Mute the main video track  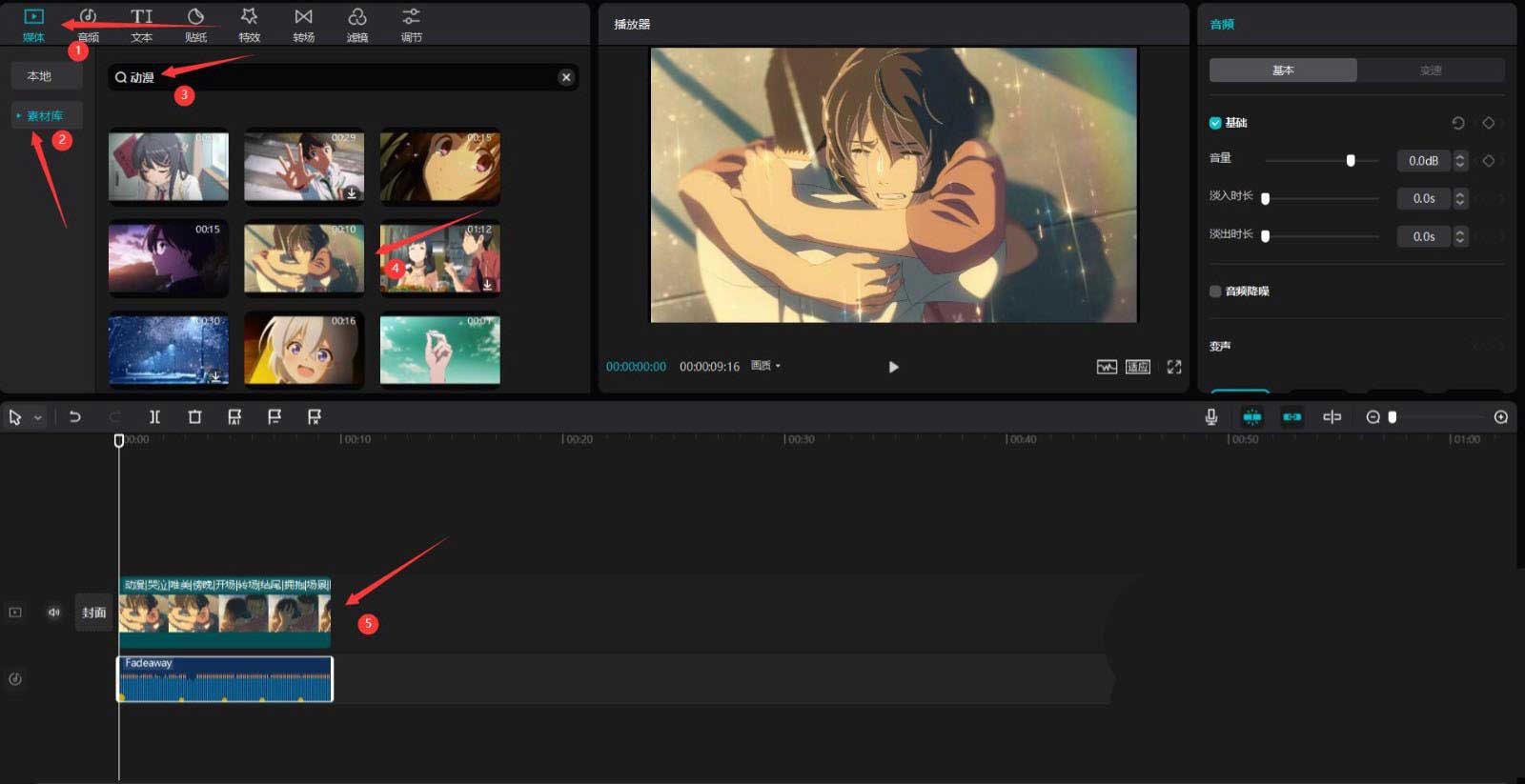54,613
